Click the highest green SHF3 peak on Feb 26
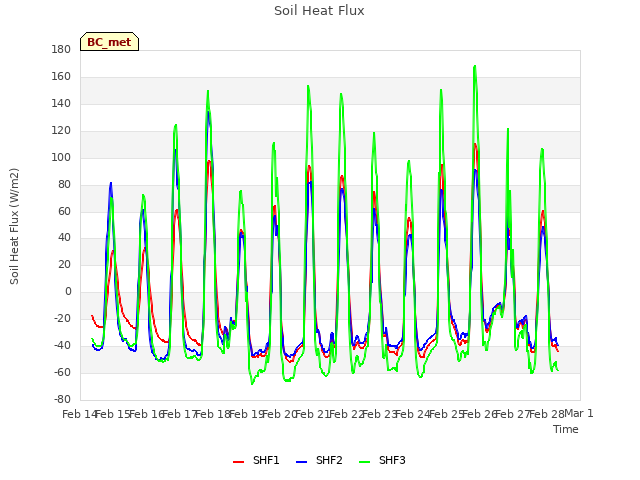 (x=475, y=66)
